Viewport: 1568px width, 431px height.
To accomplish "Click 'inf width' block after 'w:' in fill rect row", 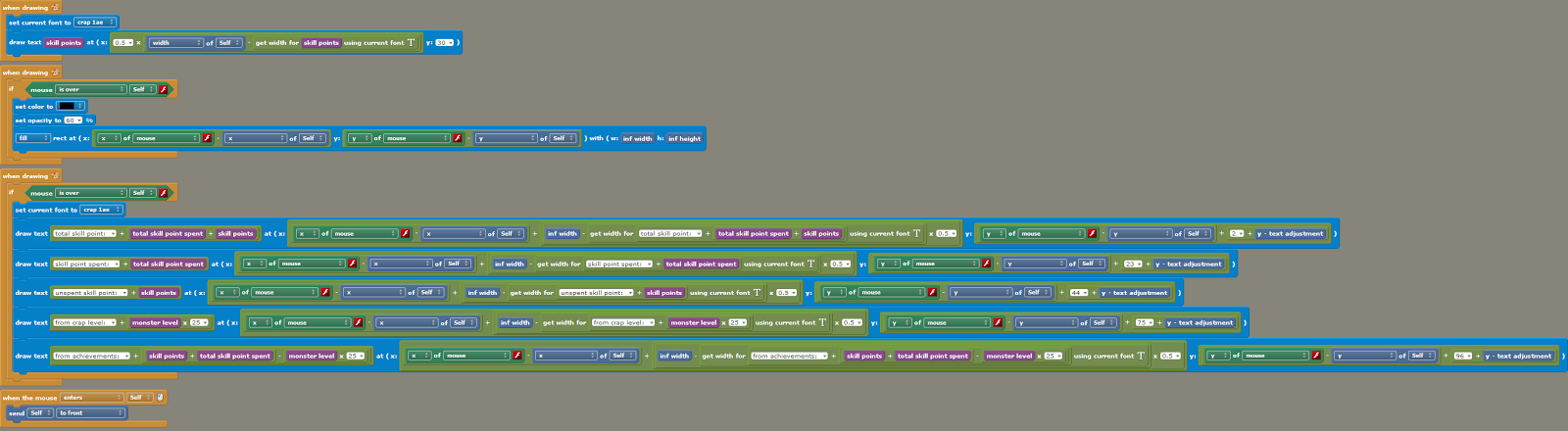I will (x=637, y=138).
